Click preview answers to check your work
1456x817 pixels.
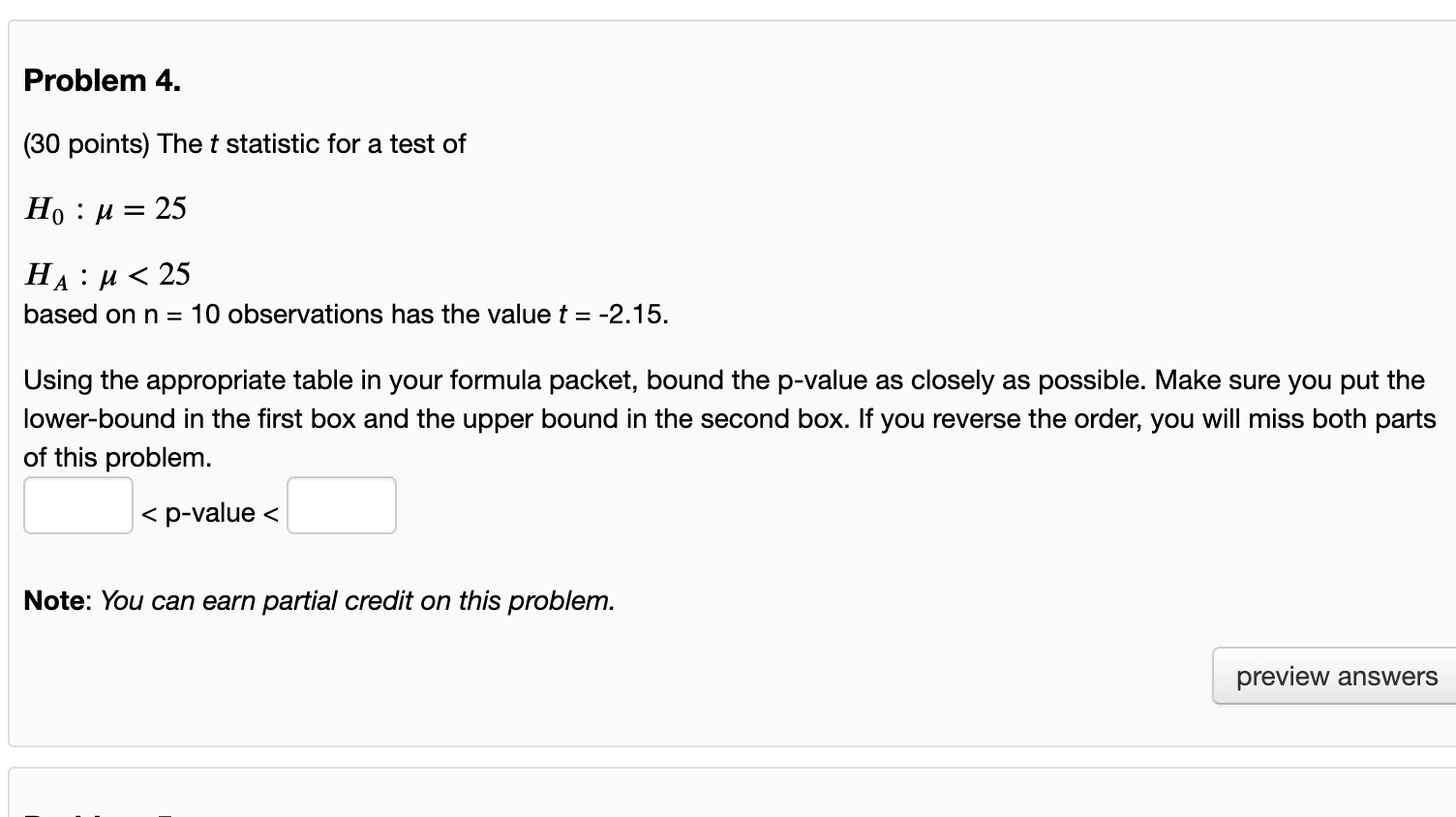pos(1334,676)
